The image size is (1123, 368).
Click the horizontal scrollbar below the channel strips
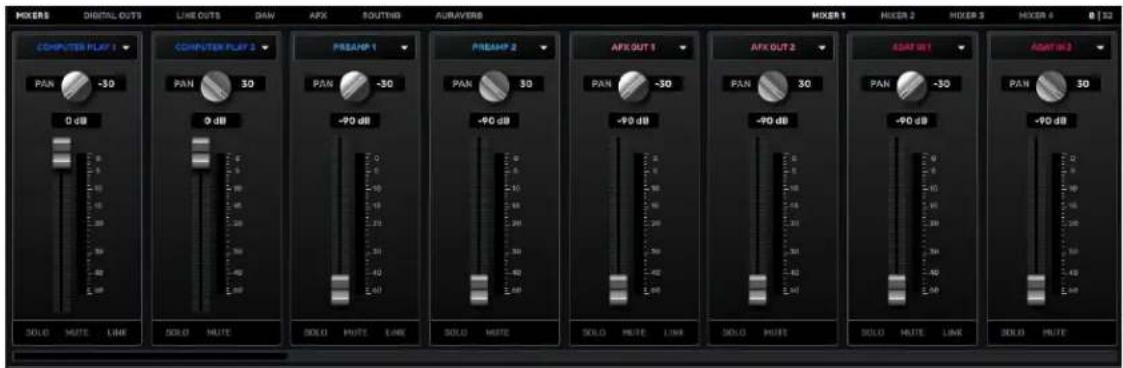150,356
